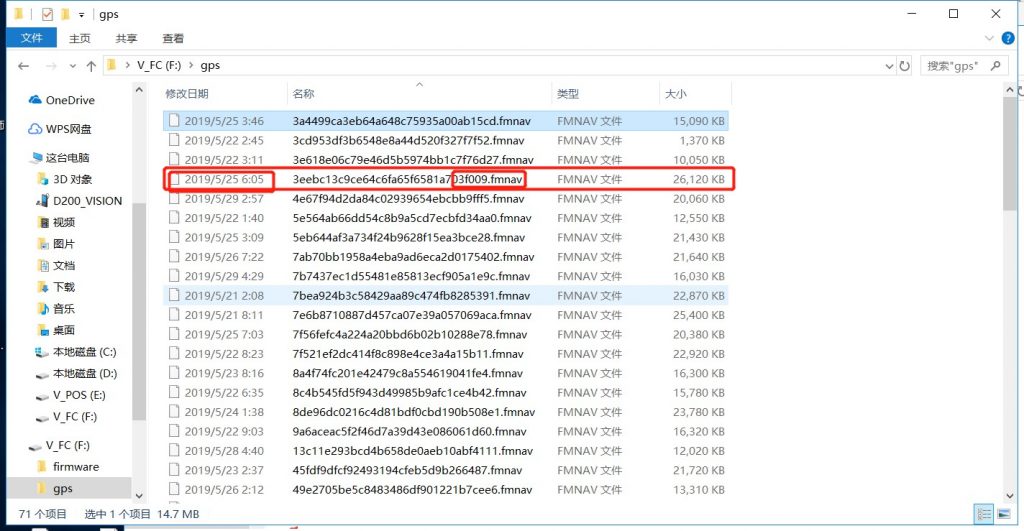1024x531 pixels.
Task: Select 本地磁盘 (D:) in sidebar
Action: (76, 373)
